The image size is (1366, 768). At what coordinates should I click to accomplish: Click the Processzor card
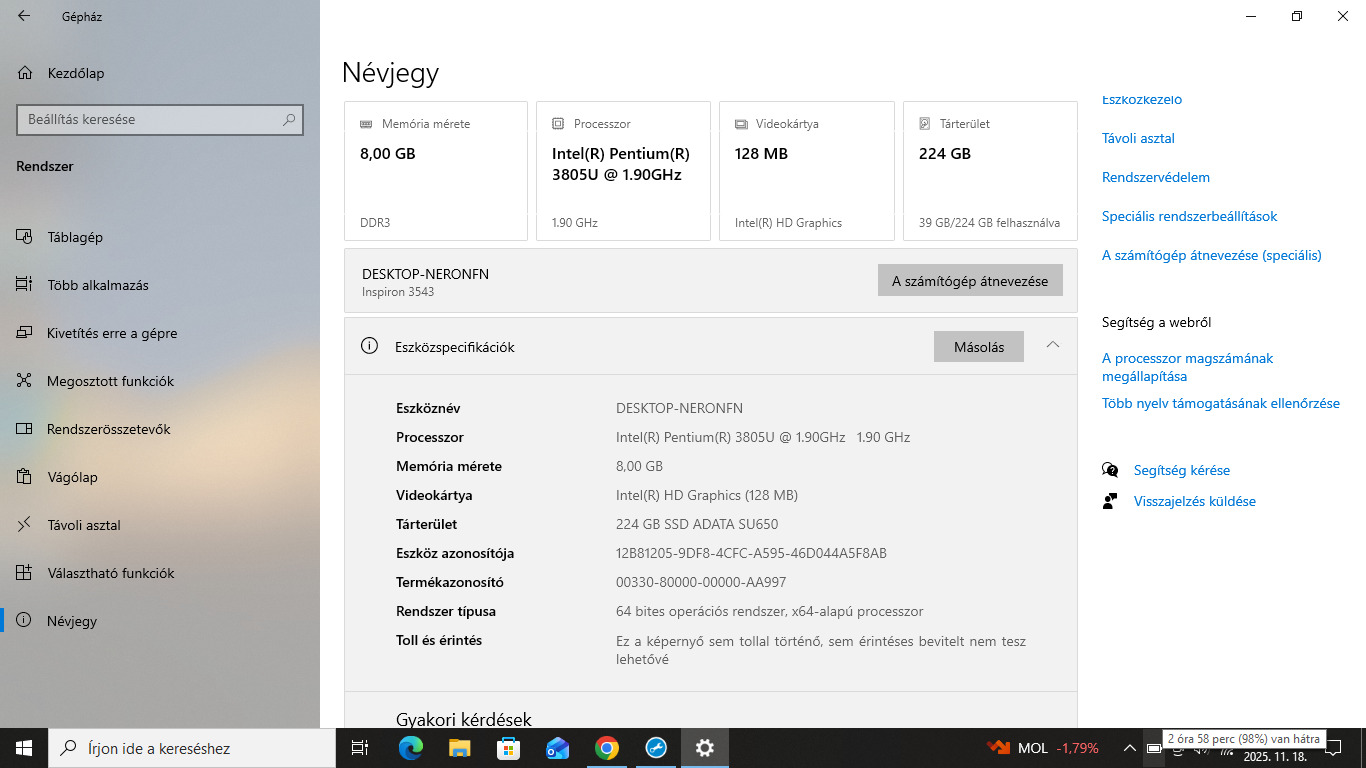pyautogui.click(x=623, y=171)
